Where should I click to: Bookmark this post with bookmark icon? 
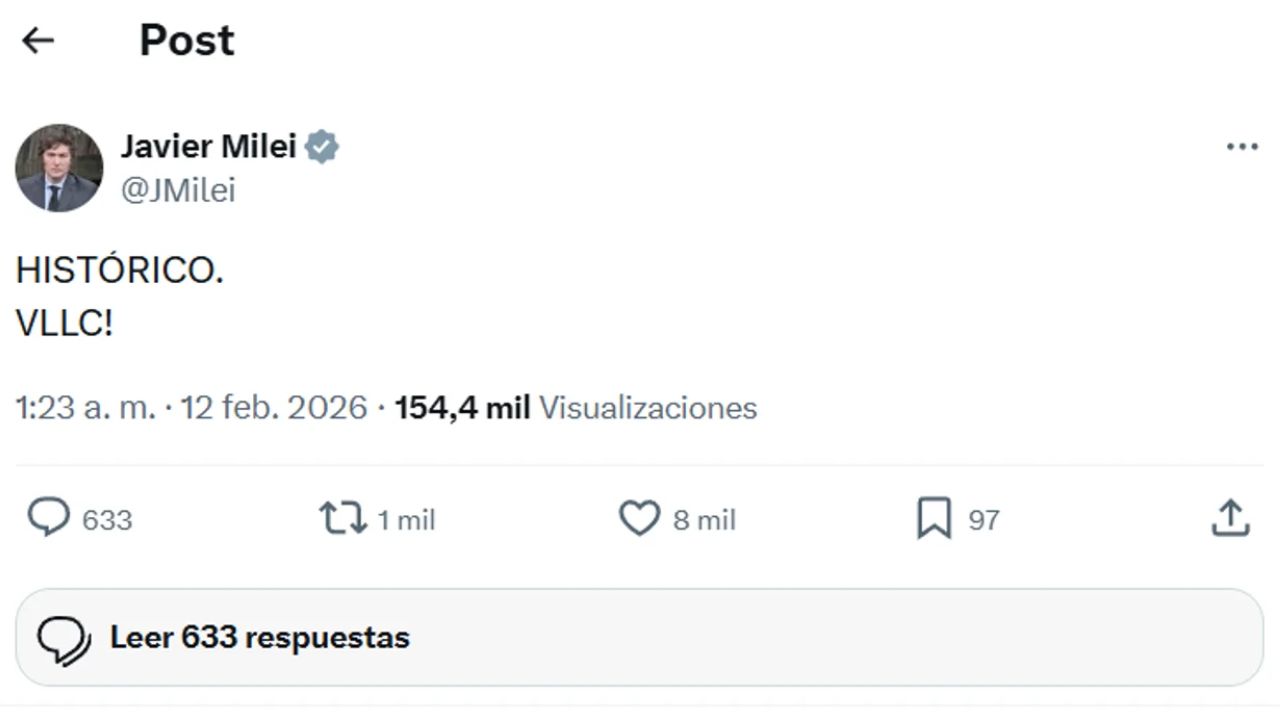pos(934,519)
